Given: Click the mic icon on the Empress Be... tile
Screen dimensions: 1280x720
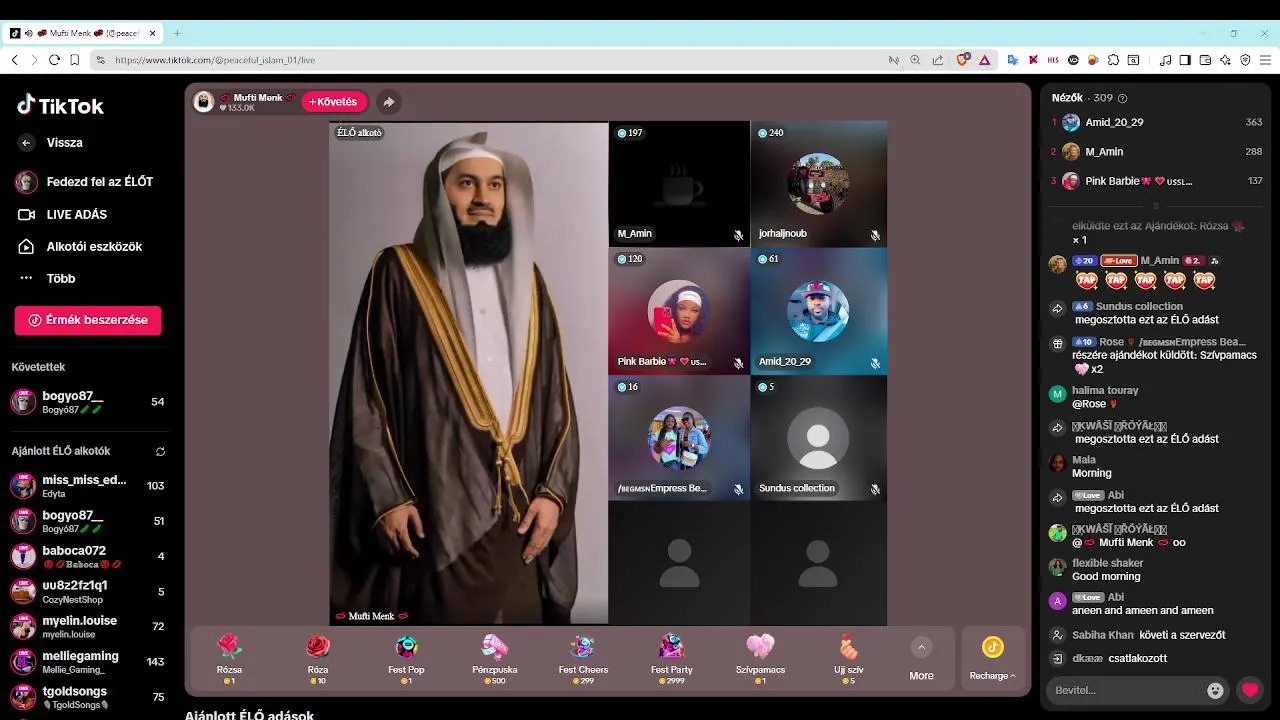Looking at the screenshot, I should click(x=738, y=490).
